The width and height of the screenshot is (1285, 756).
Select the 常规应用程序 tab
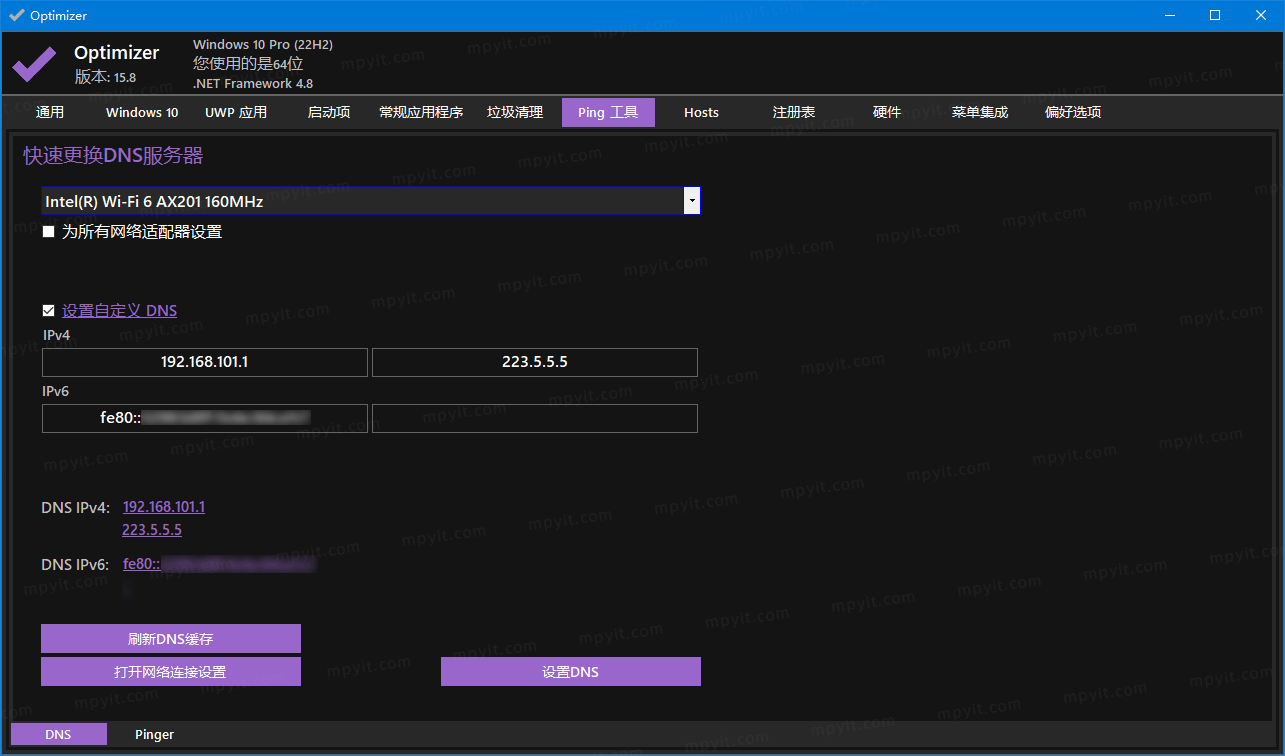click(421, 112)
